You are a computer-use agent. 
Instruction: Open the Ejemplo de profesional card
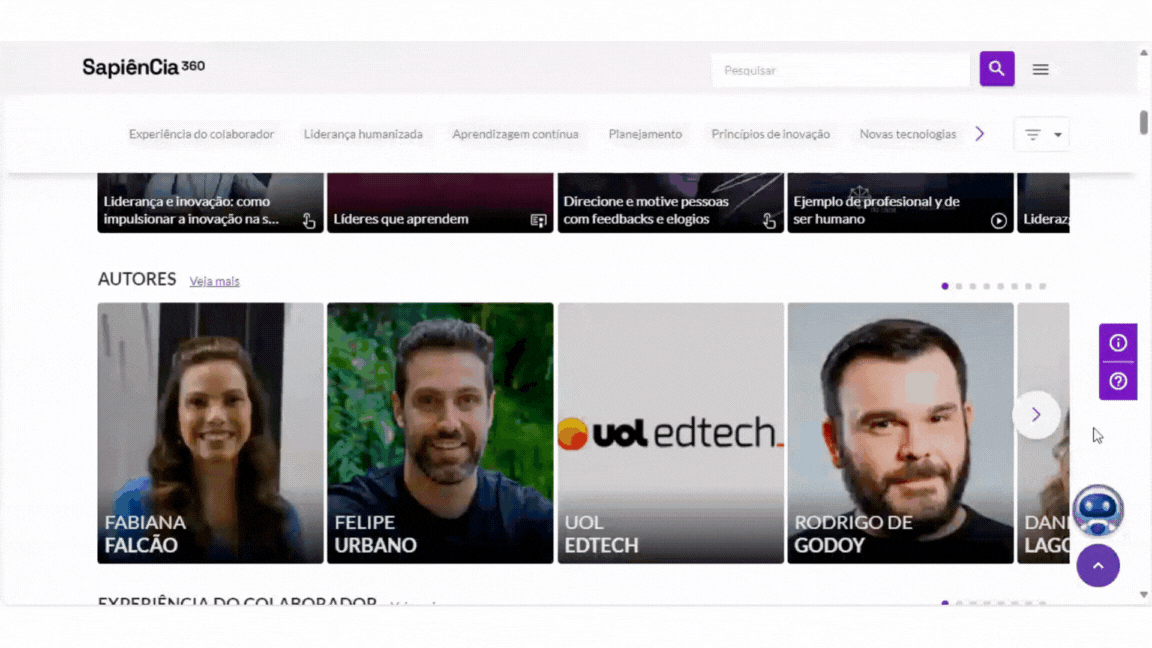(x=901, y=203)
